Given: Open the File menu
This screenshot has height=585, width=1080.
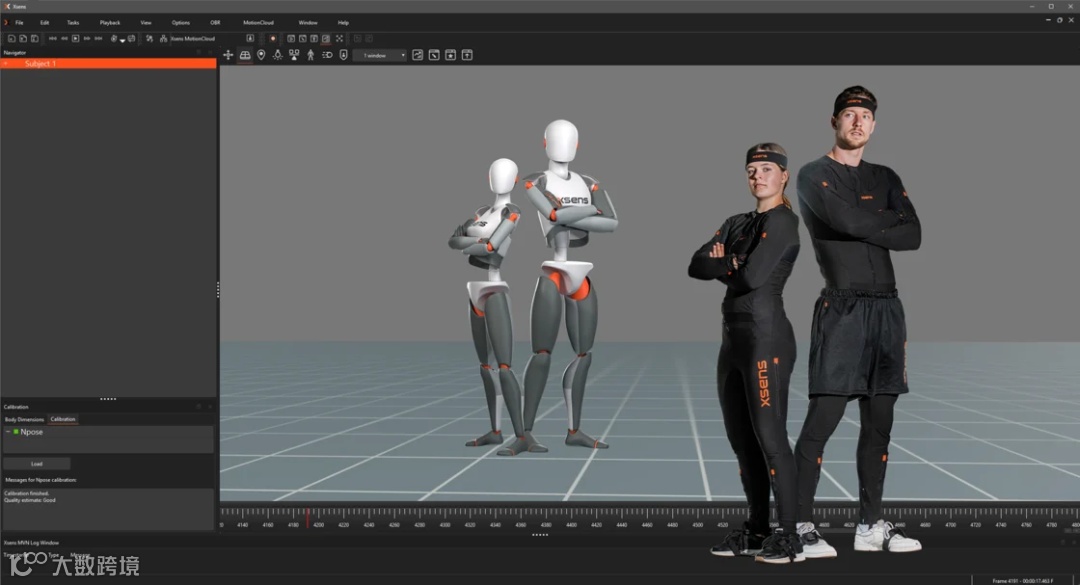Looking at the screenshot, I should 19,23.
